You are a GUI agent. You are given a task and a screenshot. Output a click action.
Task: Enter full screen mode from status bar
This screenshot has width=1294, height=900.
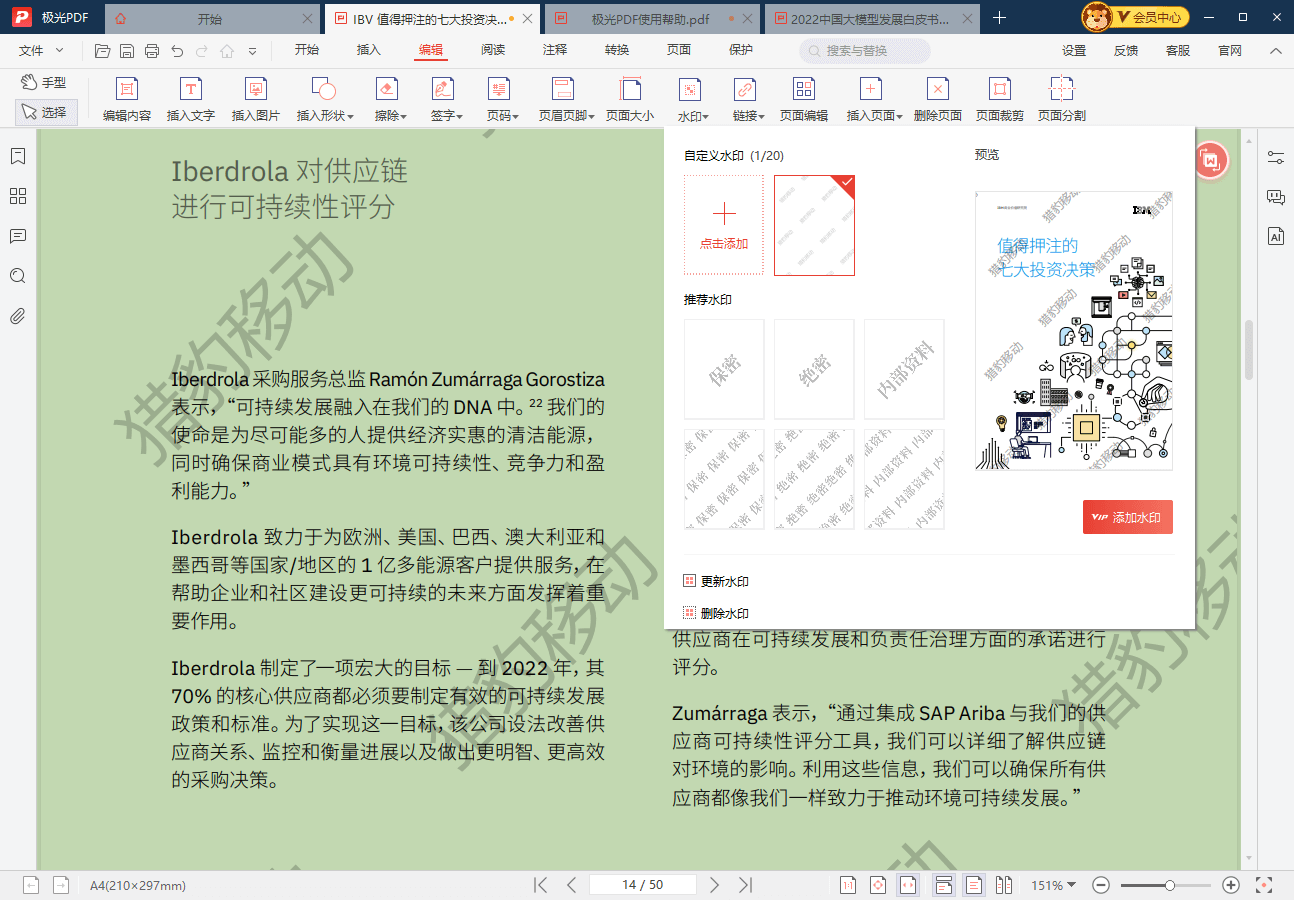[x=1264, y=885]
